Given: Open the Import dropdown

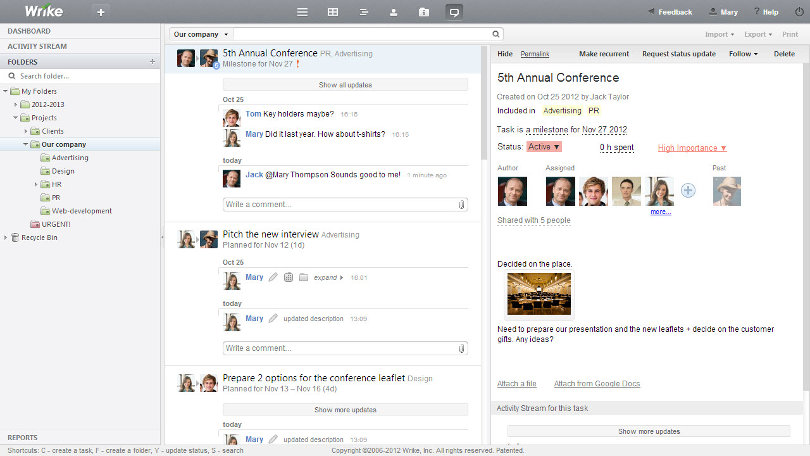Looking at the screenshot, I should pos(719,34).
